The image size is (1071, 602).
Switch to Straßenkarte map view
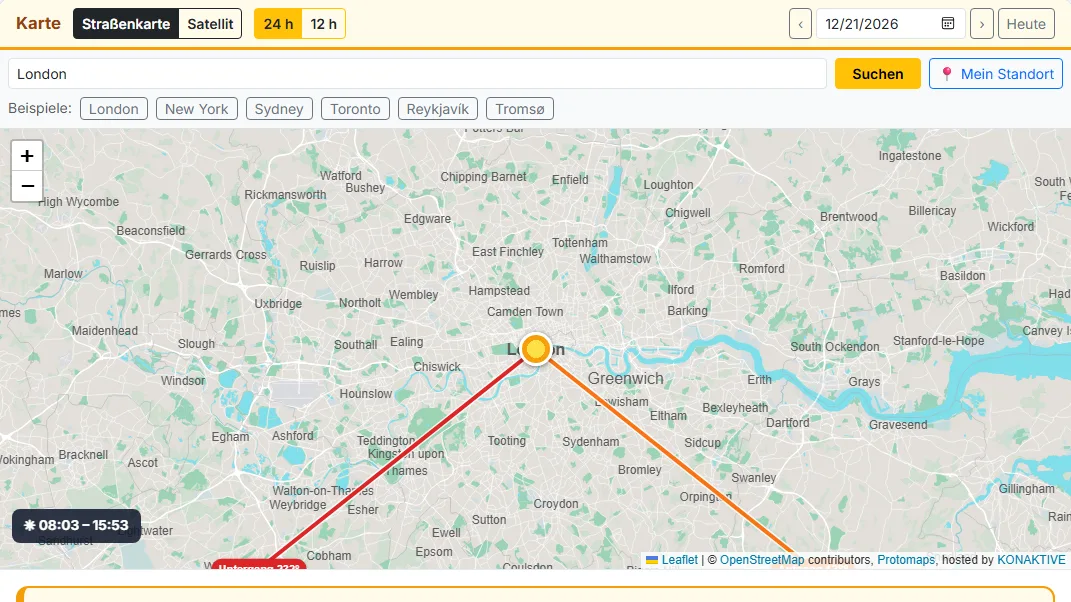[126, 24]
